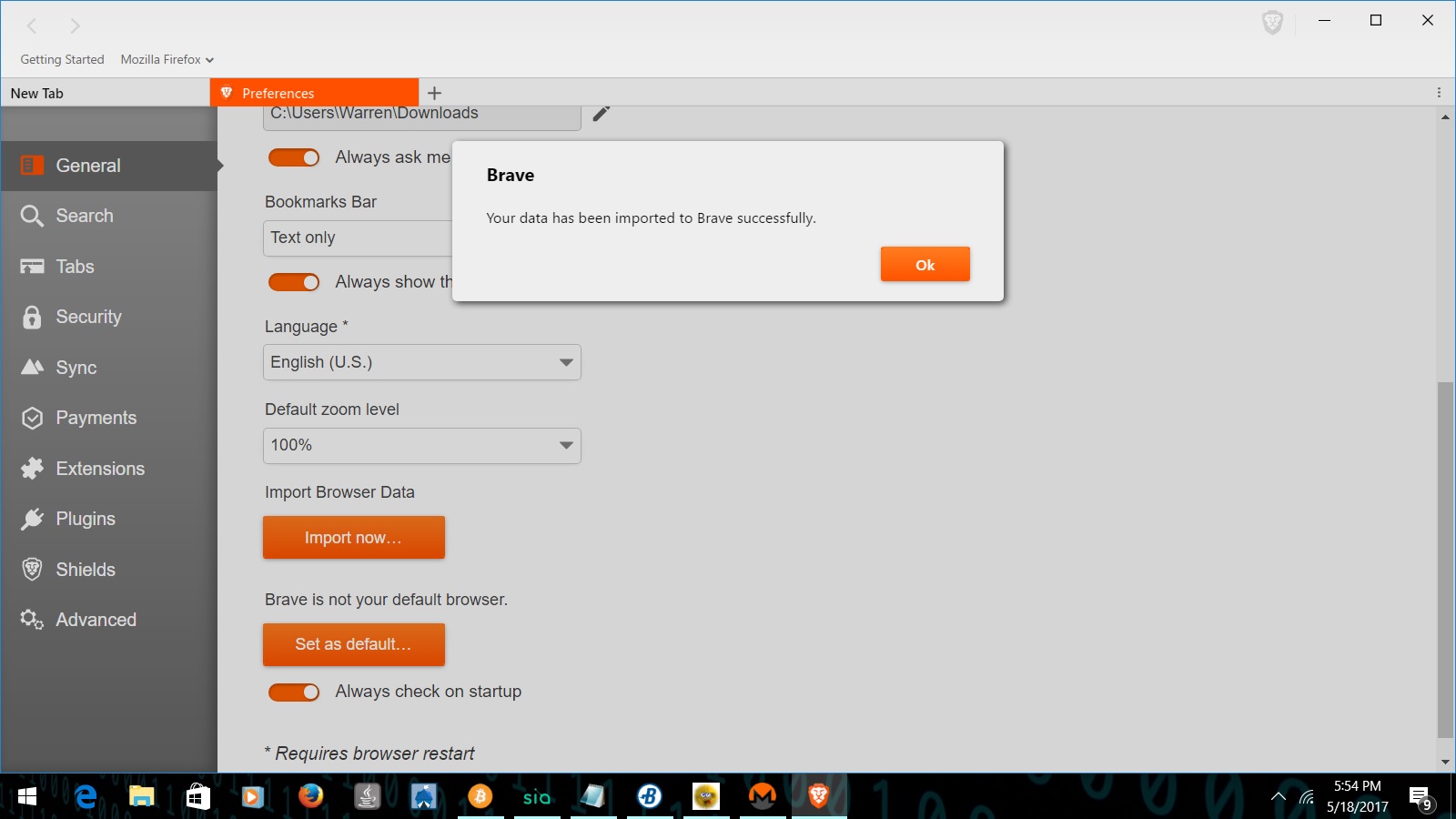Open Security preferences section
Screen dimensions: 1456x819
point(109,317)
